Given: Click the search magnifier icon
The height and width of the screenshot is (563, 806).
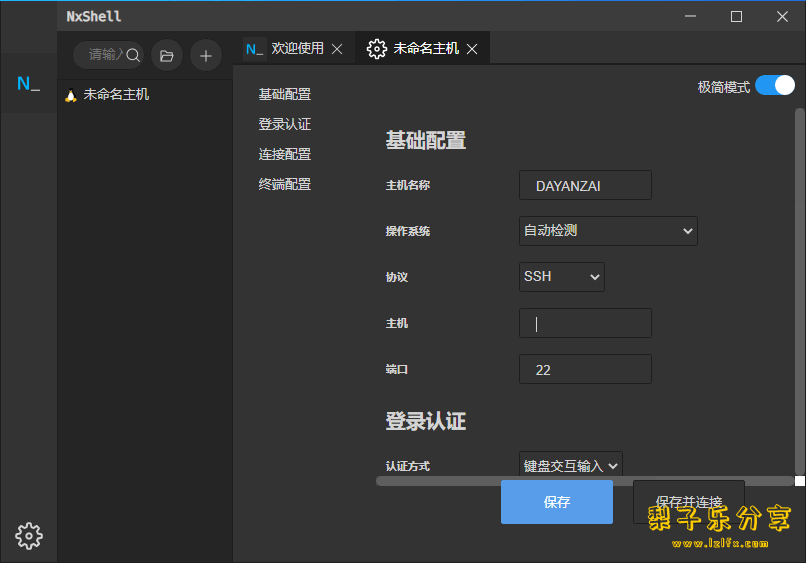Looking at the screenshot, I should click(x=133, y=55).
